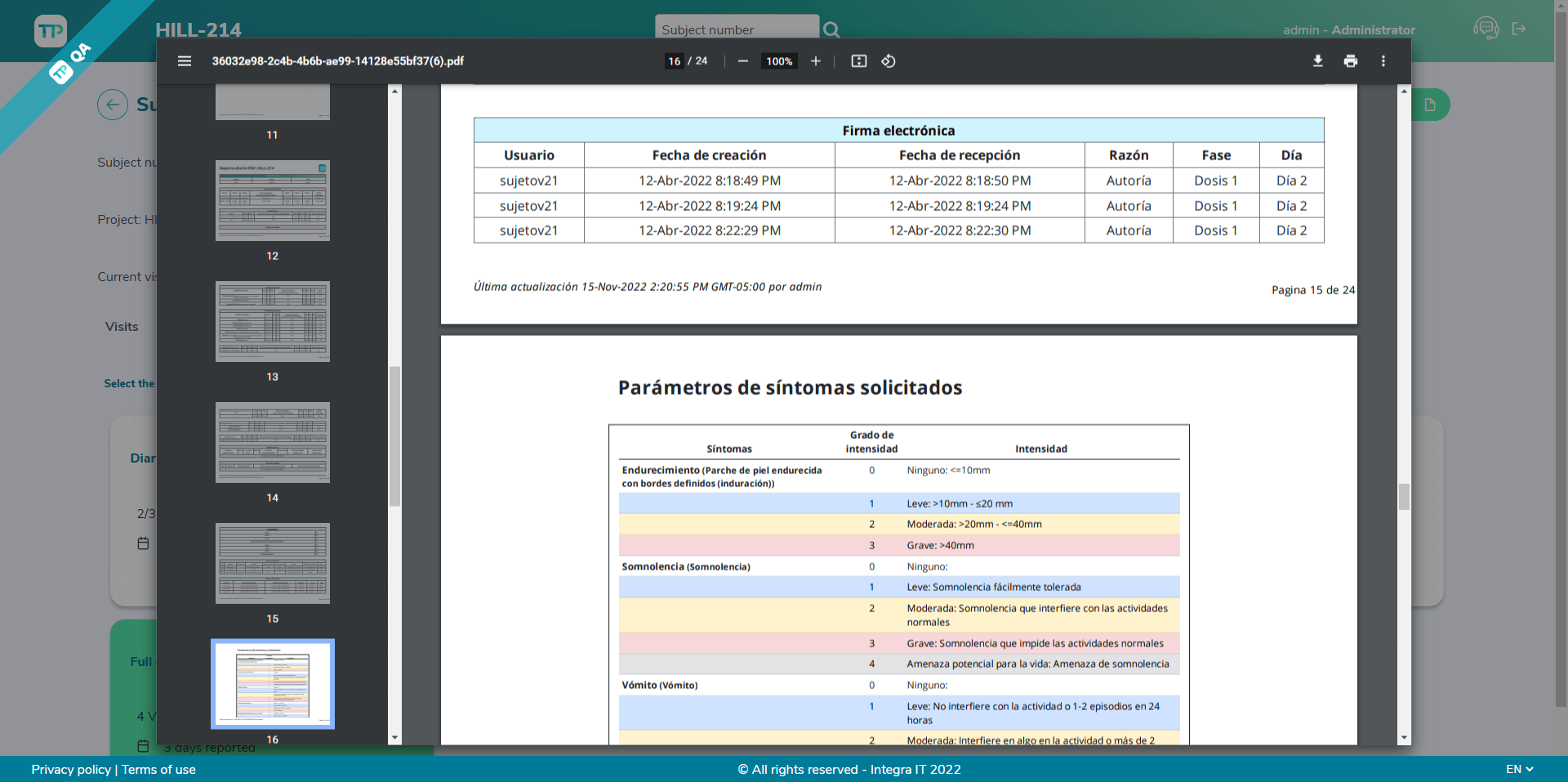Click thumbnail panel scroll up arrow

click(x=395, y=91)
